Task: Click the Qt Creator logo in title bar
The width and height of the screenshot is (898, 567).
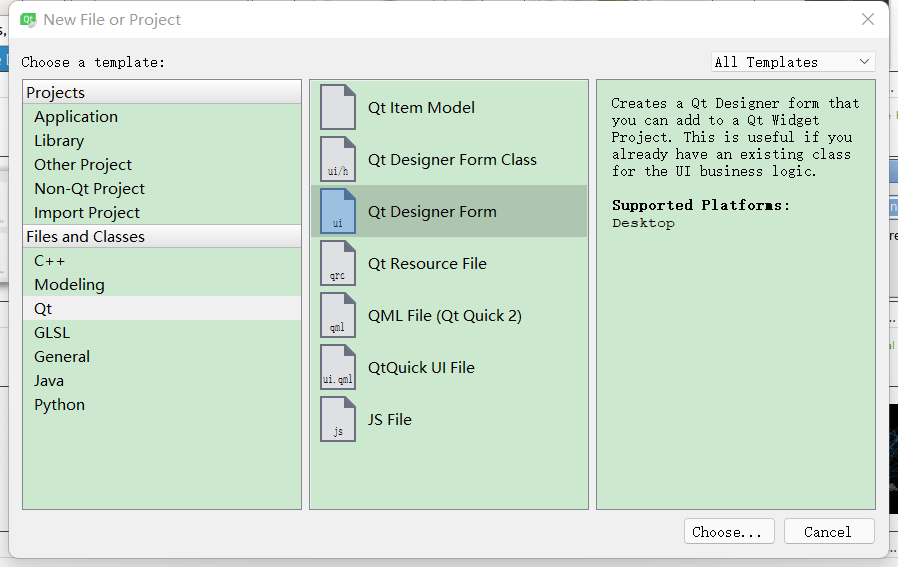Action: (x=28, y=19)
